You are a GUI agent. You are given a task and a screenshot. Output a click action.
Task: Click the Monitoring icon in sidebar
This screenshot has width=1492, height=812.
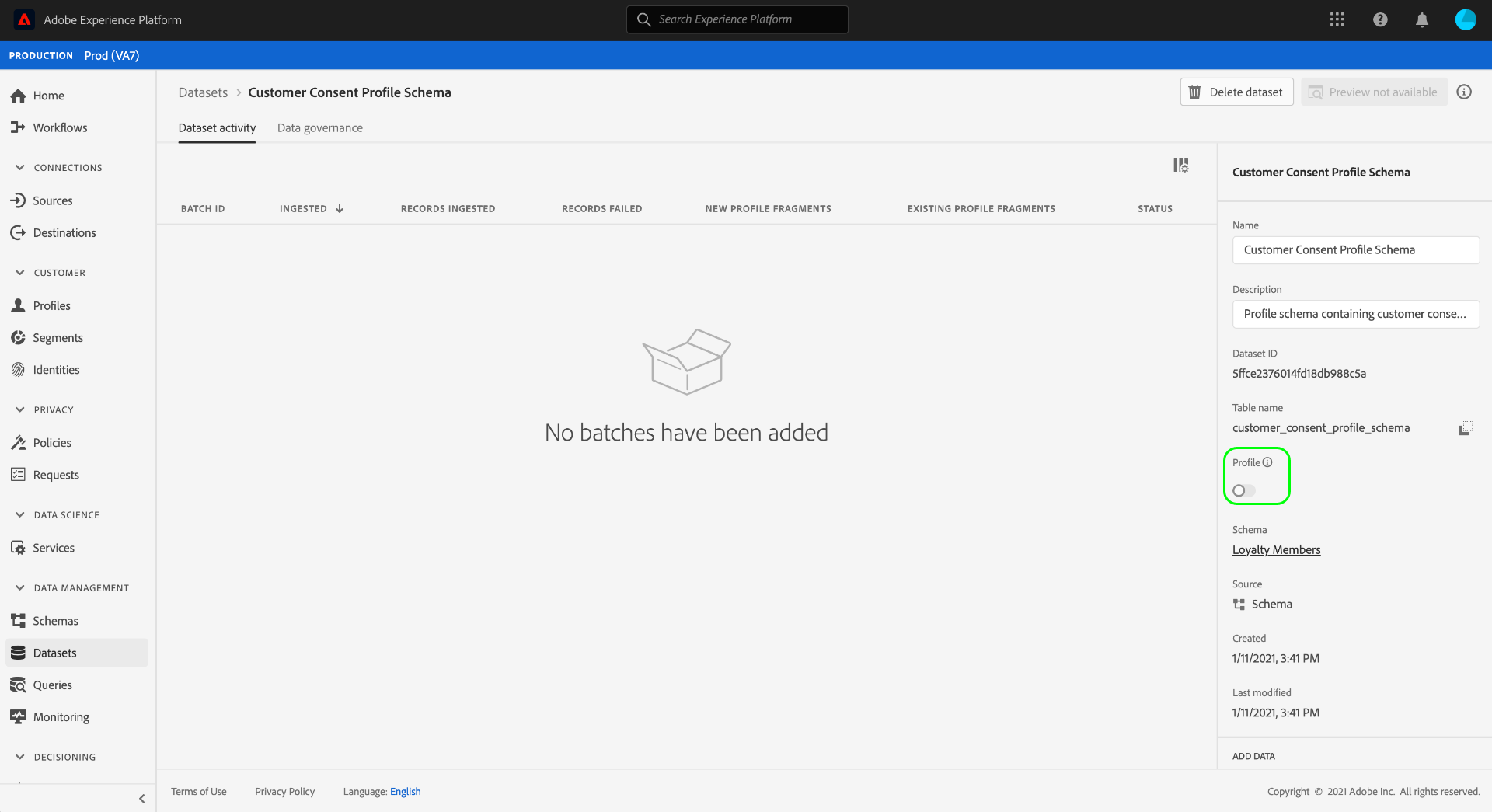coord(19,716)
